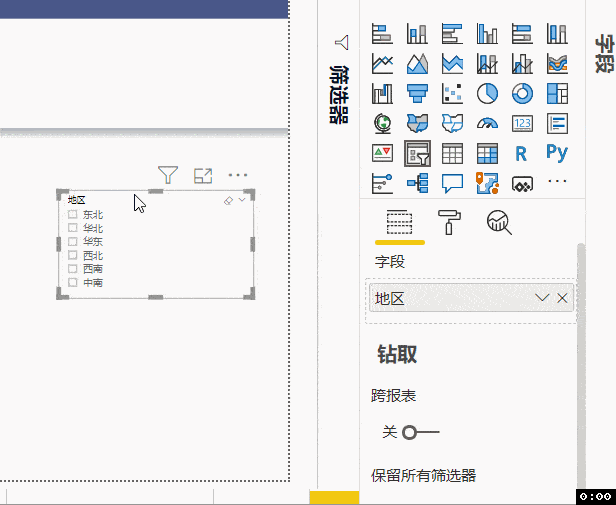This screenshot has width=616, height=505.
Task: Select the KPI visual icon
Action: coord(382,153)
